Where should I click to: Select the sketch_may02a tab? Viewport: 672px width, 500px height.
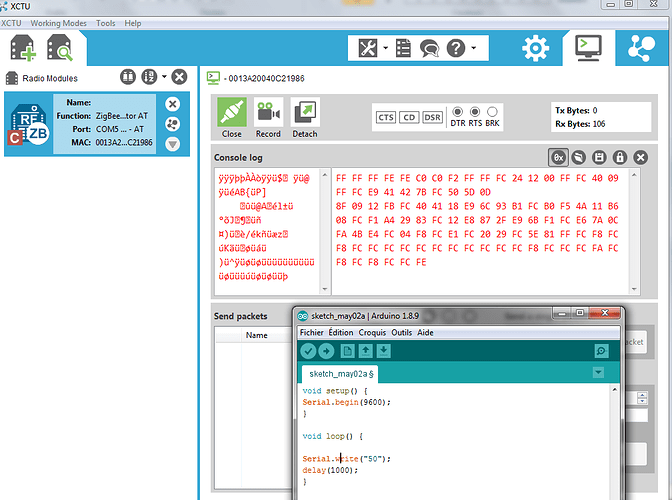click(340, 374)
